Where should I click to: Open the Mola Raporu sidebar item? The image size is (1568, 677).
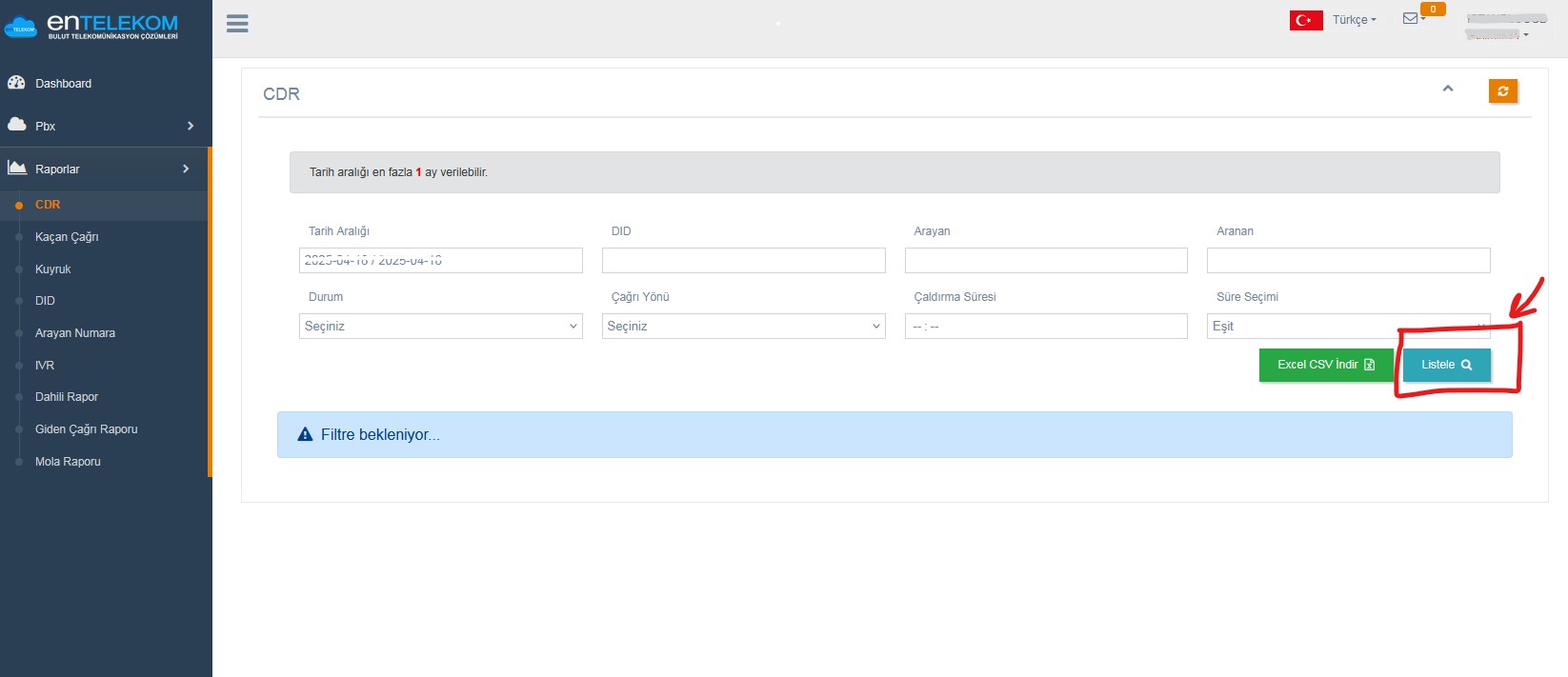[68, 462]
